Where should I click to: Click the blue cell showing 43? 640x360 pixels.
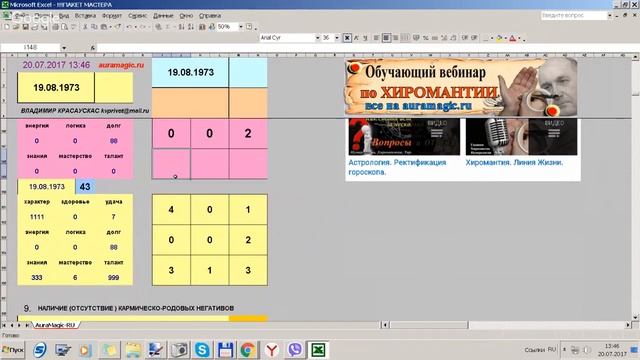[85, 187]
